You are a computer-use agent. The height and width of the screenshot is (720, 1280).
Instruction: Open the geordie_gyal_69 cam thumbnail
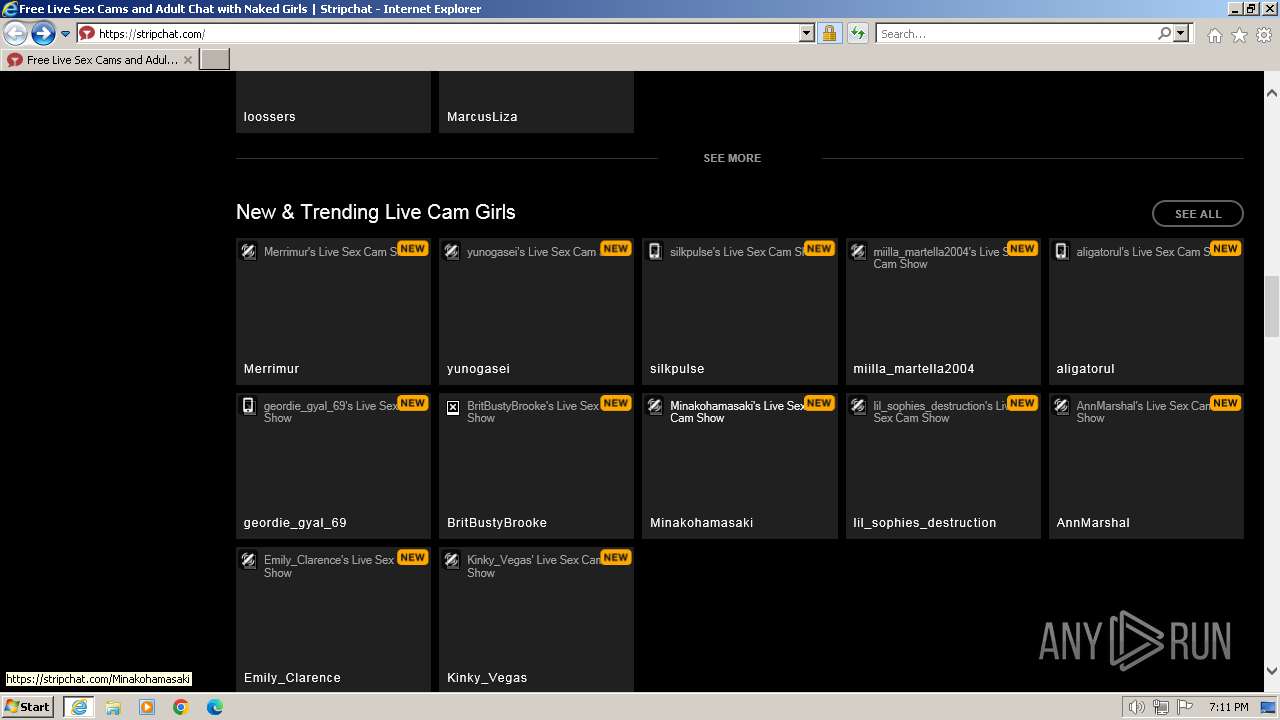(x=333, y=465)
